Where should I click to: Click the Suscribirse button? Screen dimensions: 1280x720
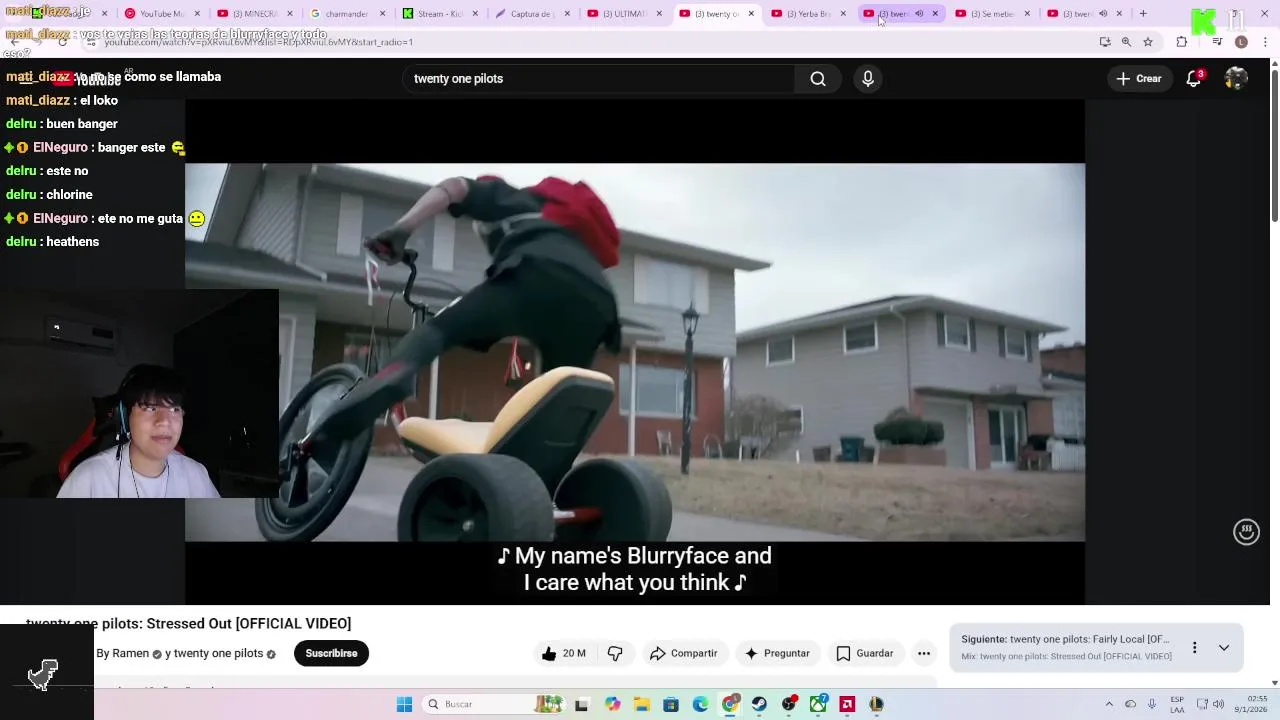point(331,653)
